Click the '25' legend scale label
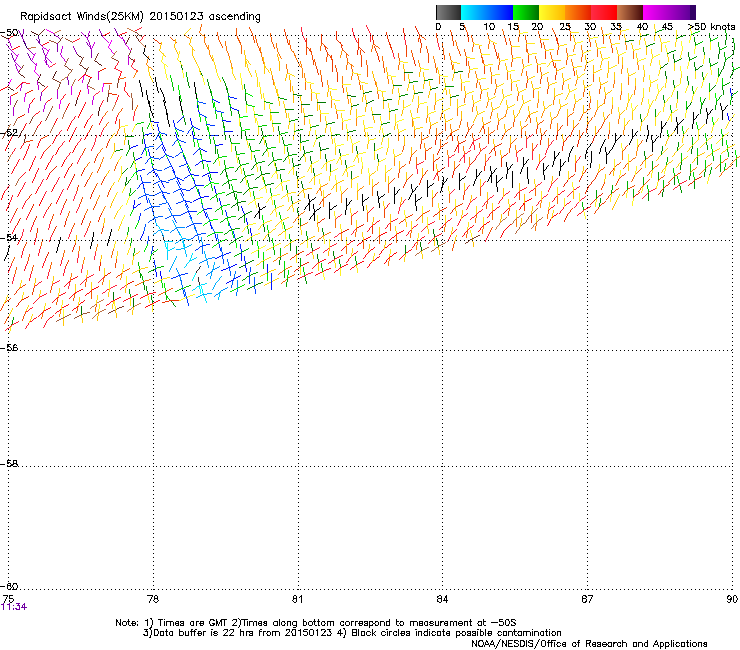 click(565, 27)
